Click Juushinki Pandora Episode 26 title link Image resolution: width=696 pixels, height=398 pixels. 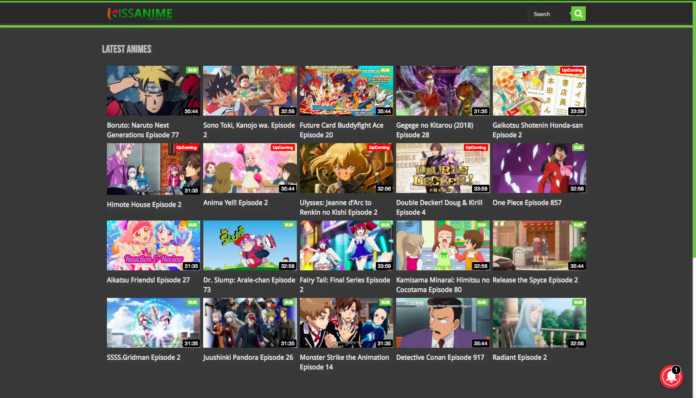point(248,357)
